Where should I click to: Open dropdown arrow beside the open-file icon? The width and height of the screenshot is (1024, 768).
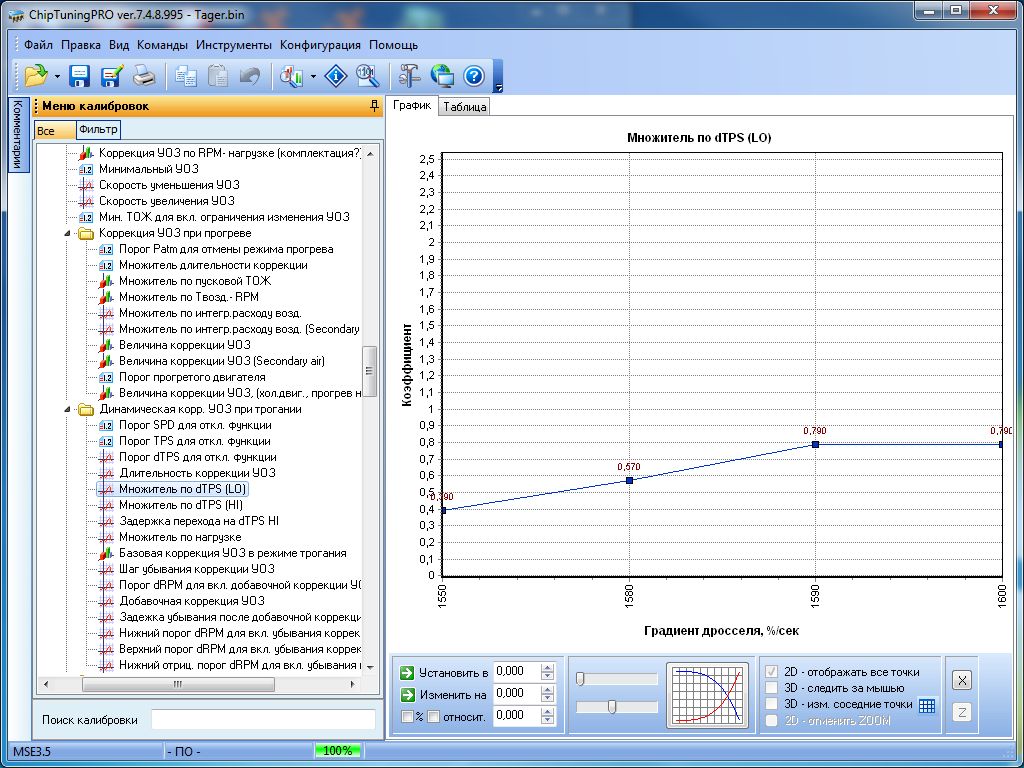(x=57, y=76)
